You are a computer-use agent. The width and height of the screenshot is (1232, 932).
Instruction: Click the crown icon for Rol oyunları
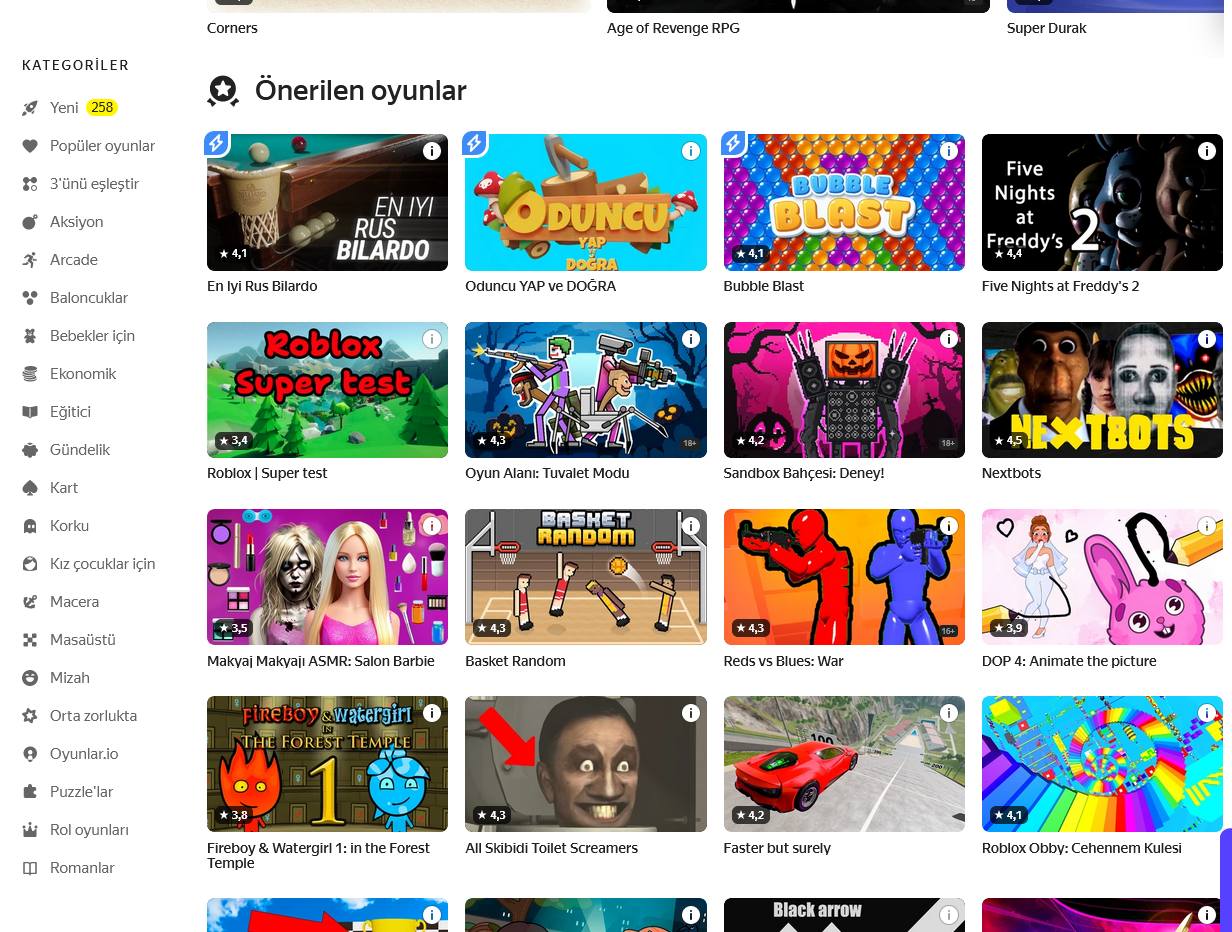coord(30,830)
